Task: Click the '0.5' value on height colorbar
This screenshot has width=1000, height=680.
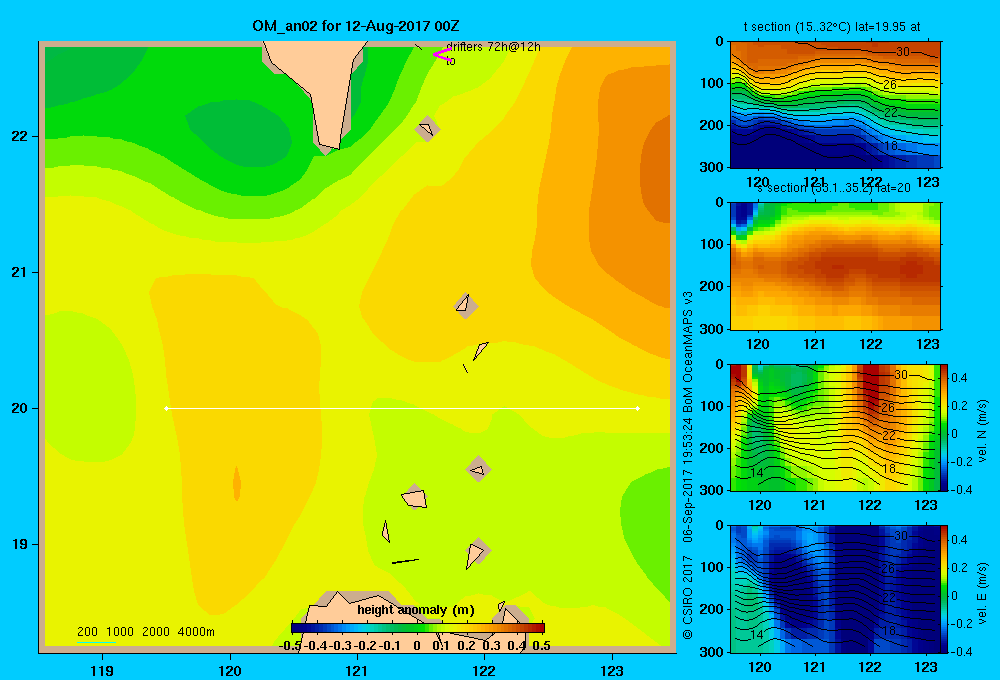Action: [541, 646]
